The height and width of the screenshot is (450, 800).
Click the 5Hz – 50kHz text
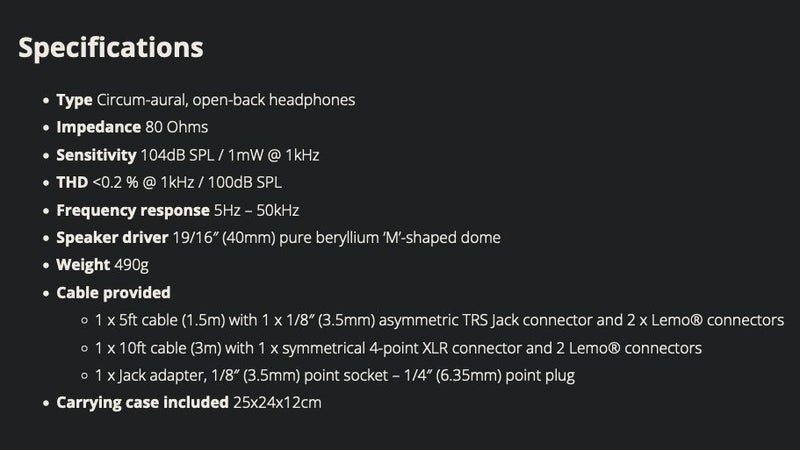pyautogui.click(x=256, y=210)
